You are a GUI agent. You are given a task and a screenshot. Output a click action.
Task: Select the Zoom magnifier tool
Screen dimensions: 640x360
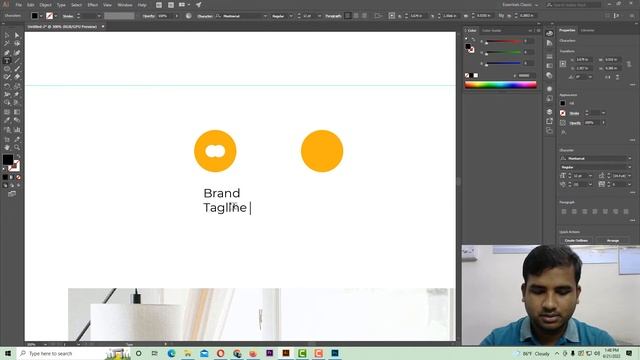(17, 147)
